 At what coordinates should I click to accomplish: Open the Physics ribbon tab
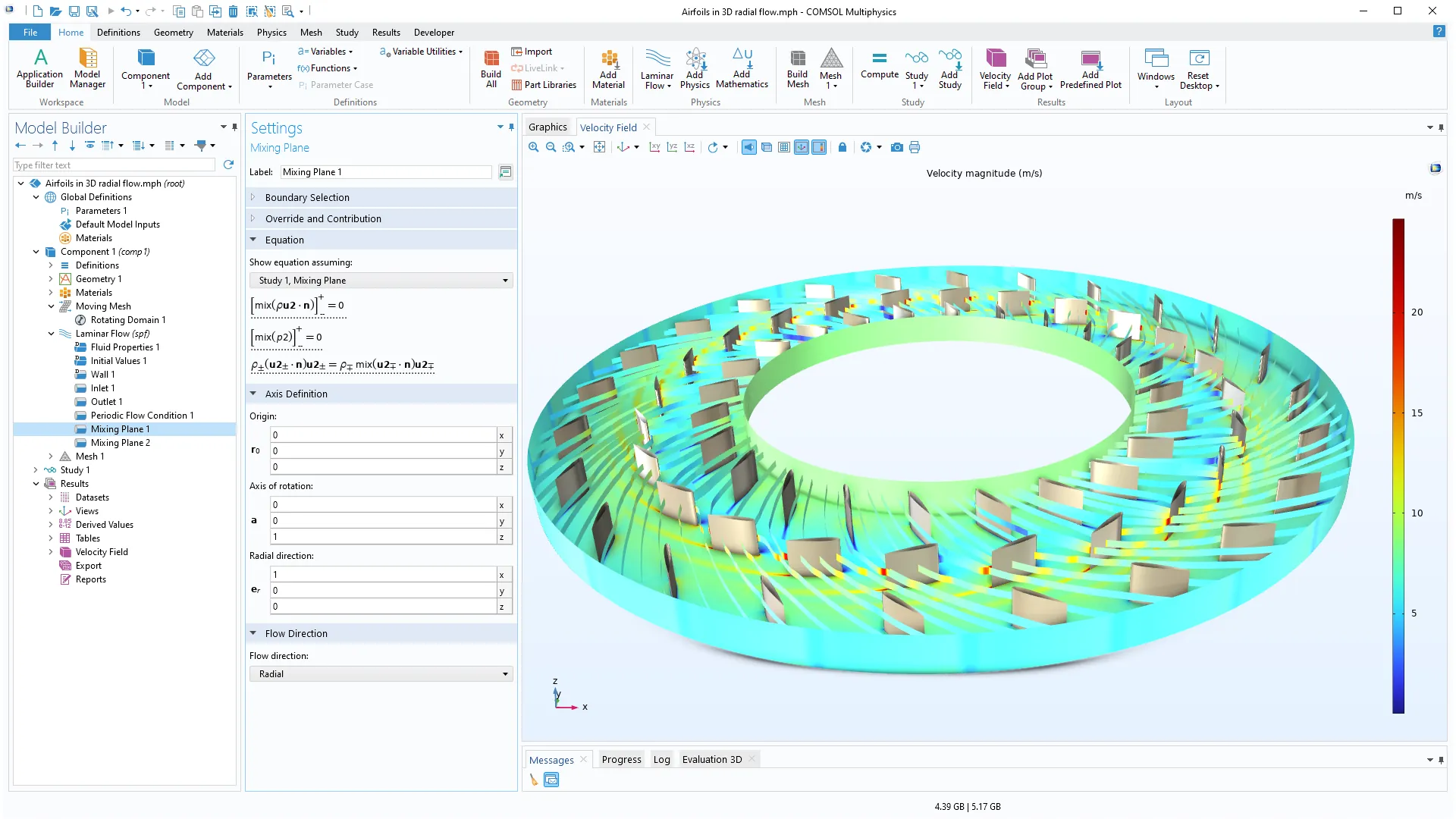point(271,33)
